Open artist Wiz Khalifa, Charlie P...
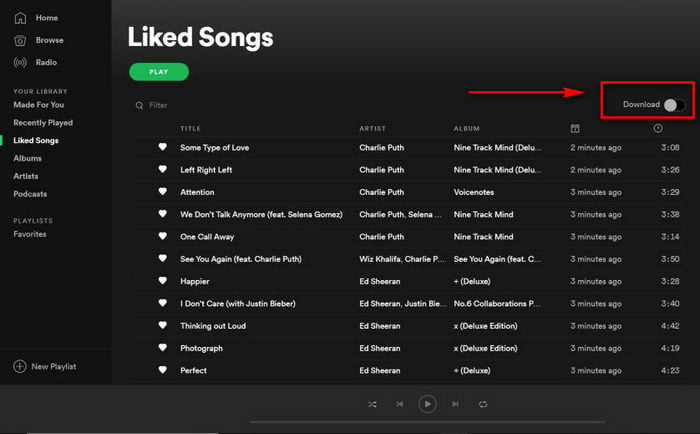Viewport: 700px width, 434px height. pyautogui.click(x=402, y=259)
